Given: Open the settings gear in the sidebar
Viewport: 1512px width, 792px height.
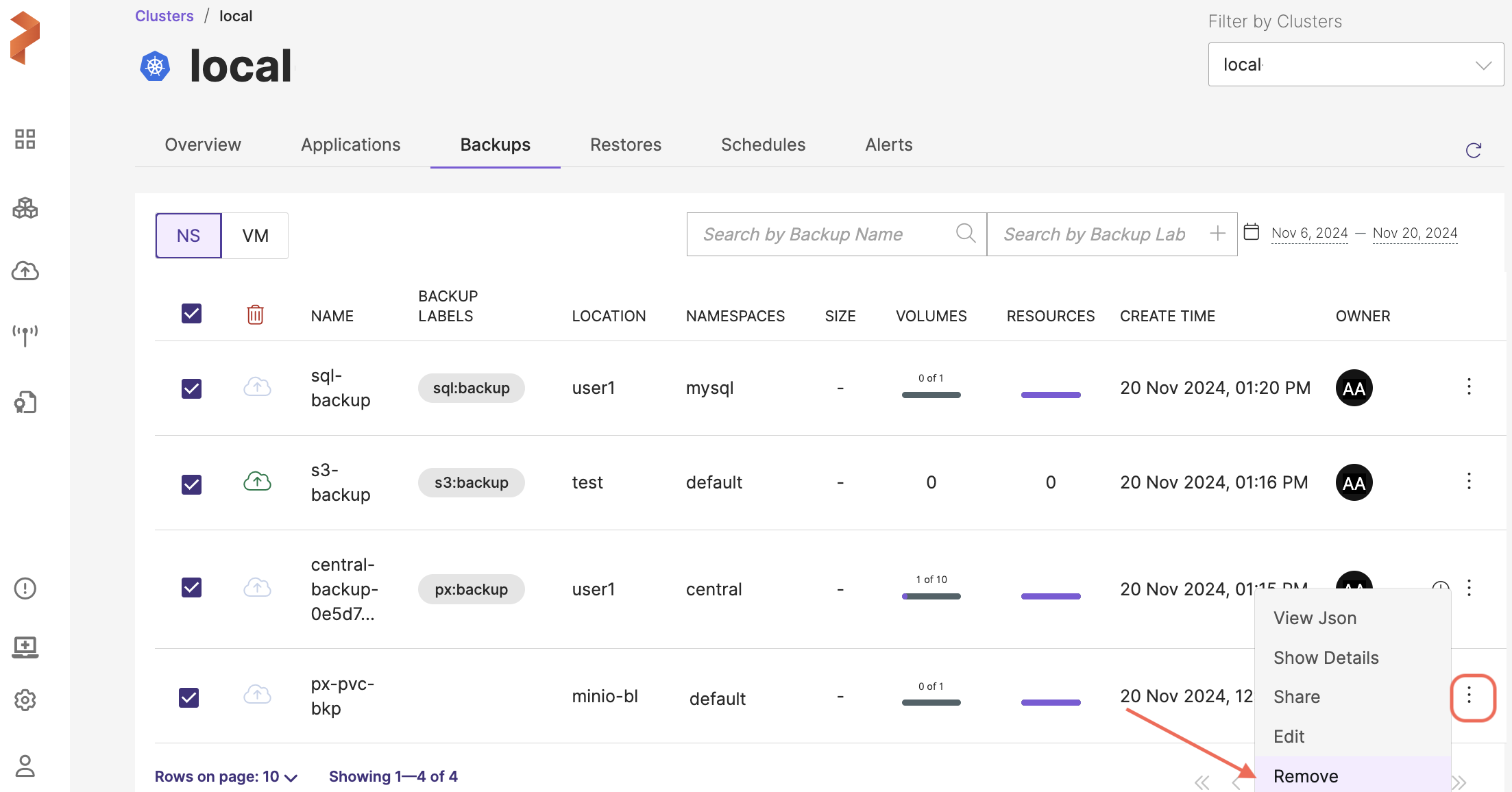Looking at the screenshot, I should point(25,700).
